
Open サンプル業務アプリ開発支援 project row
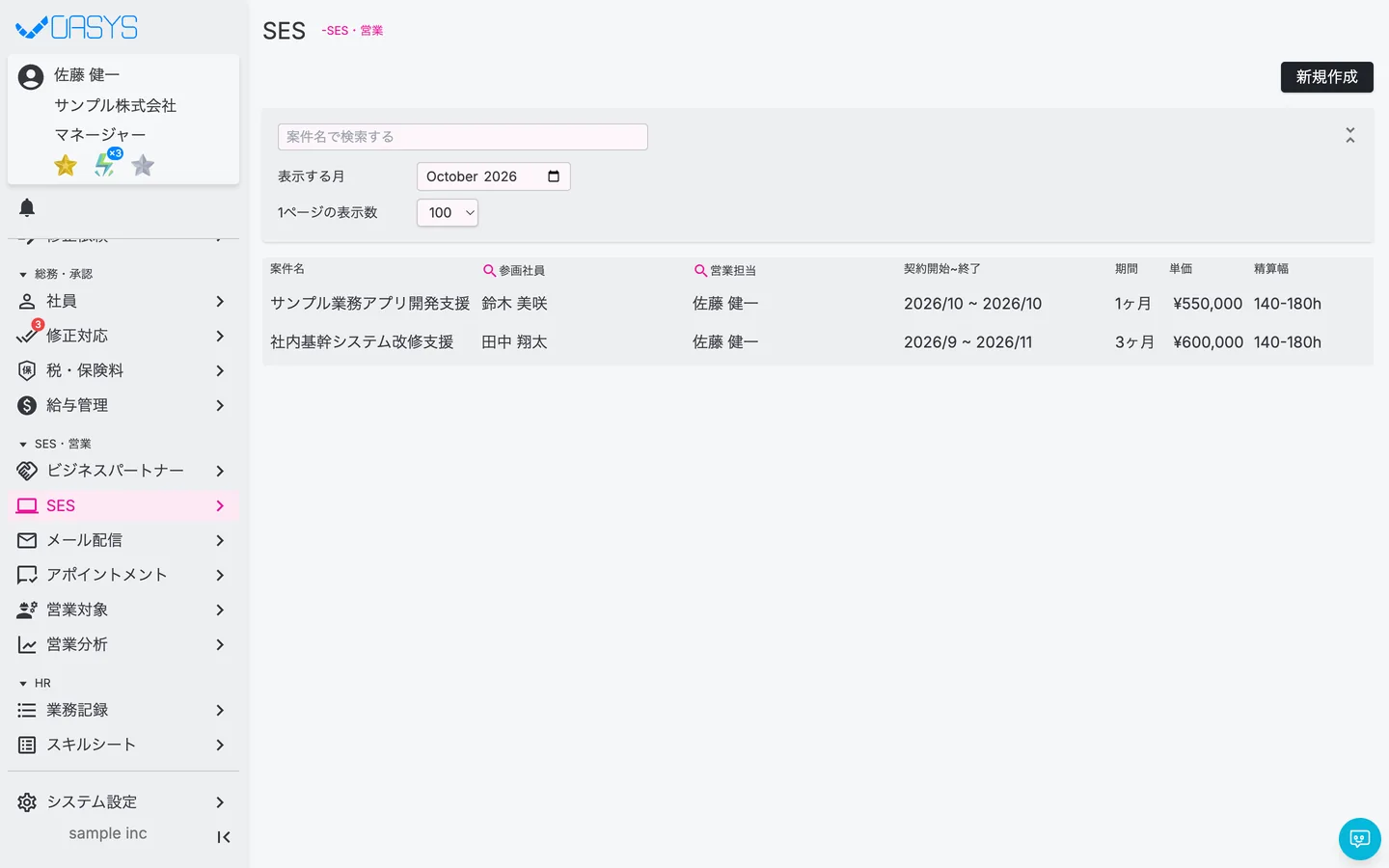(818, 303)
